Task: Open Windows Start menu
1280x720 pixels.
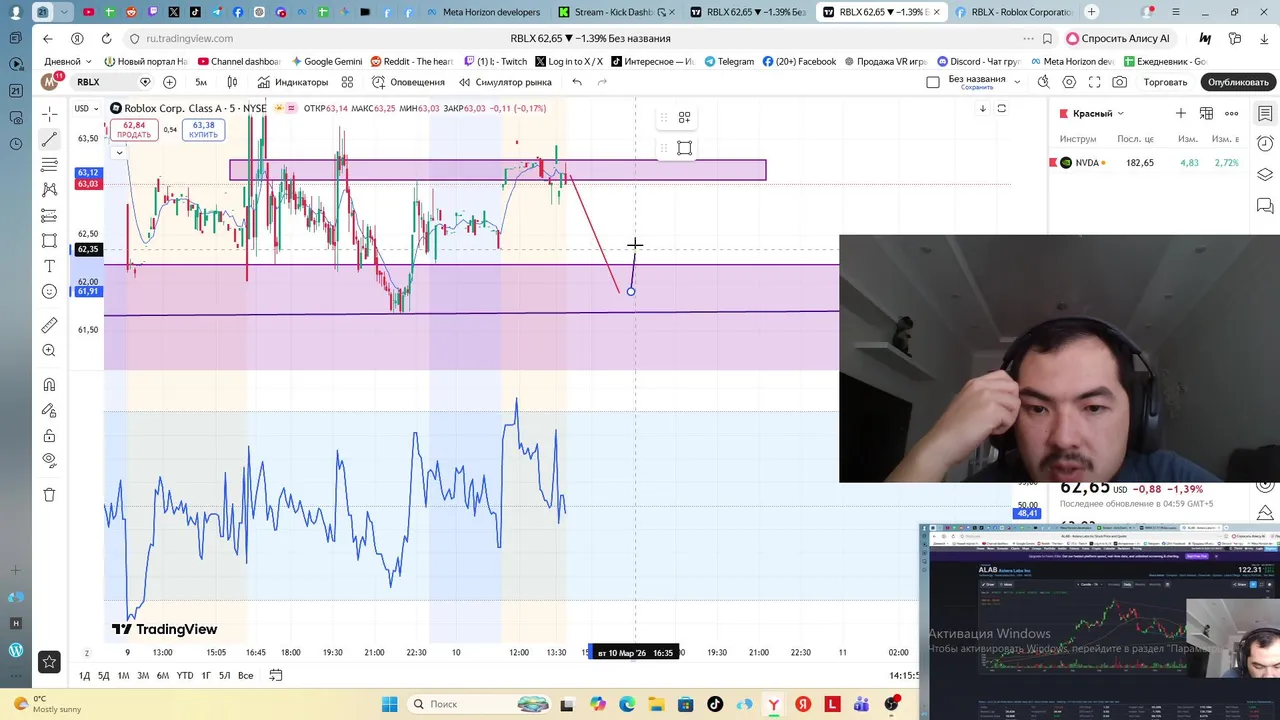Action: point(390,704)
